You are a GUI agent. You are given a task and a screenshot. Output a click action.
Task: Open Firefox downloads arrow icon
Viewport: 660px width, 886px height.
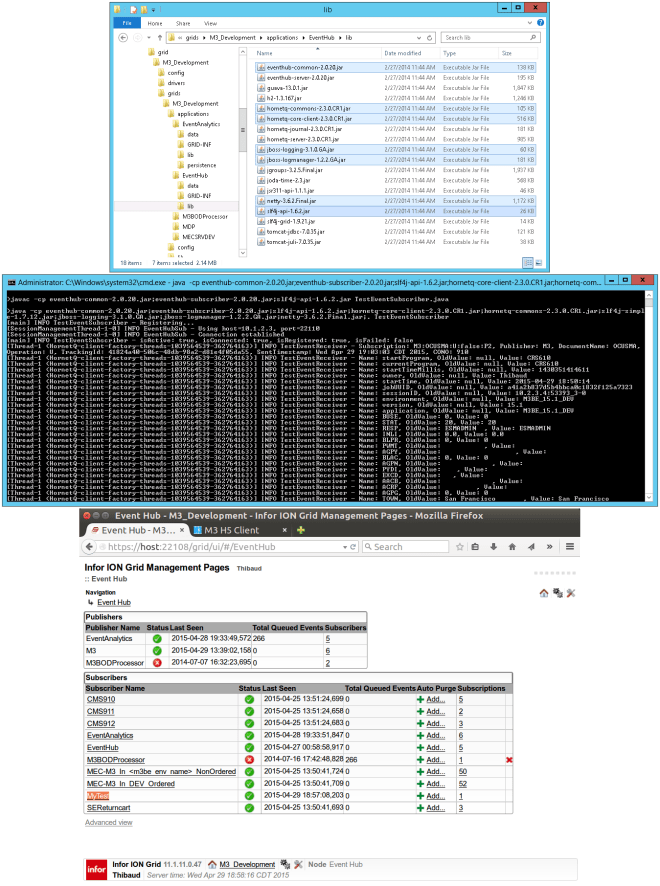(x=493, y=546)
